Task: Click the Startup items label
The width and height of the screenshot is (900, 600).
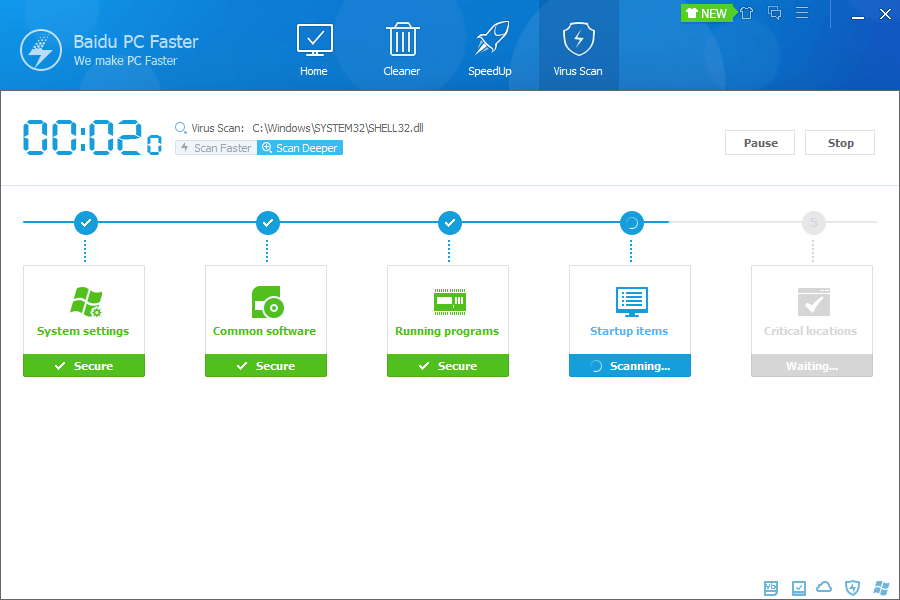Action: tap(629, 331)
